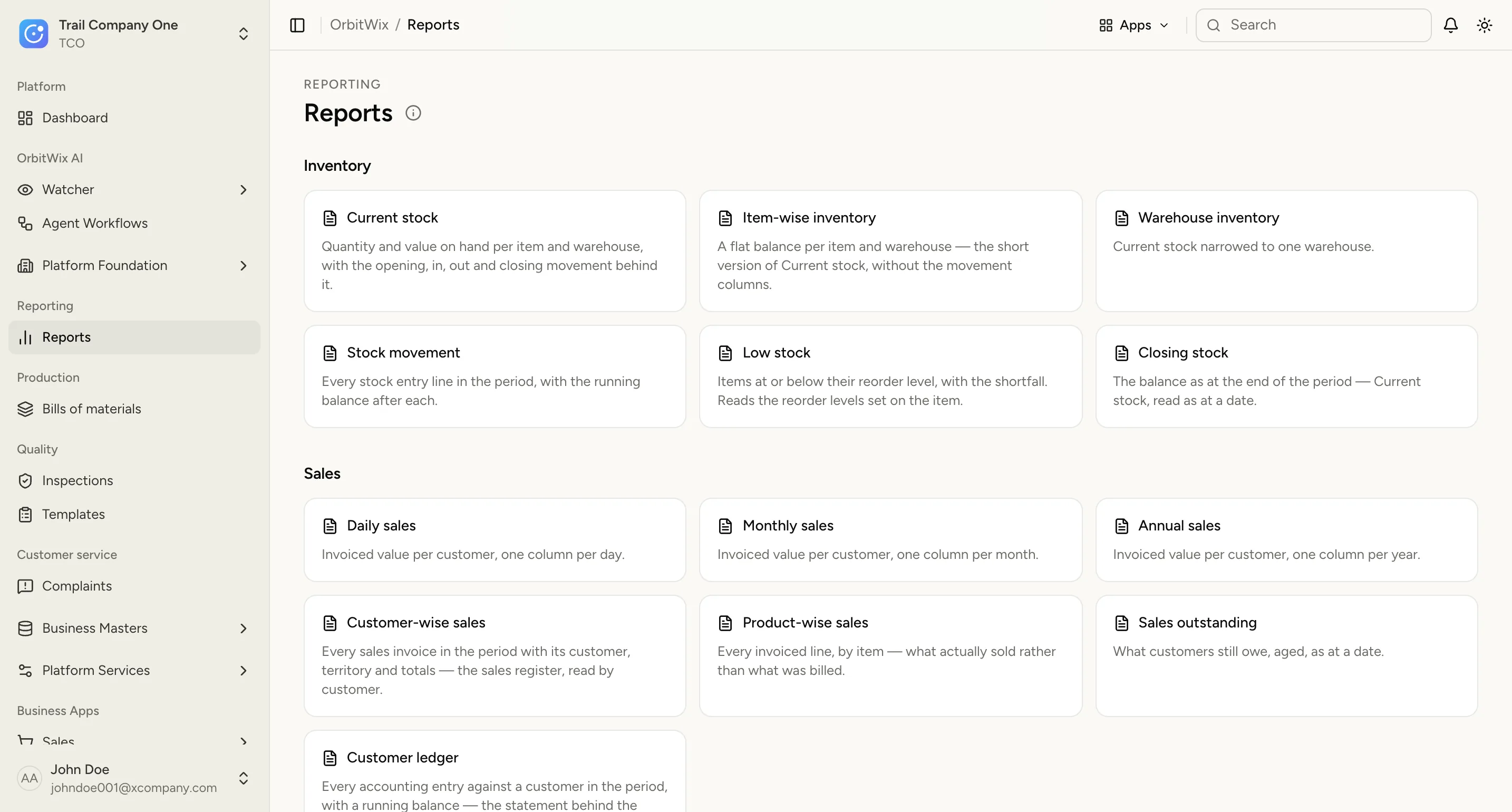This screenshot has height=812, width=1512.
Task: Open the Sales outstanding report
Action: (x=1286, y=656)
